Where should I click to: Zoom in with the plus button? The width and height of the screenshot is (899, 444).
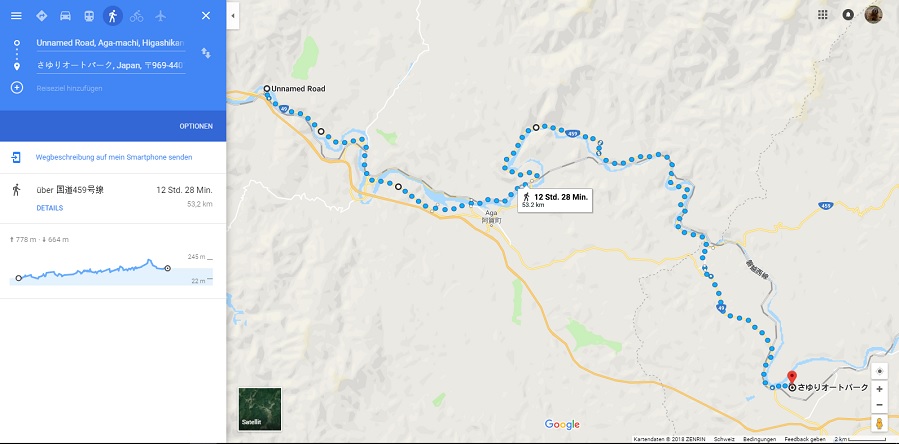pos(880,389)
